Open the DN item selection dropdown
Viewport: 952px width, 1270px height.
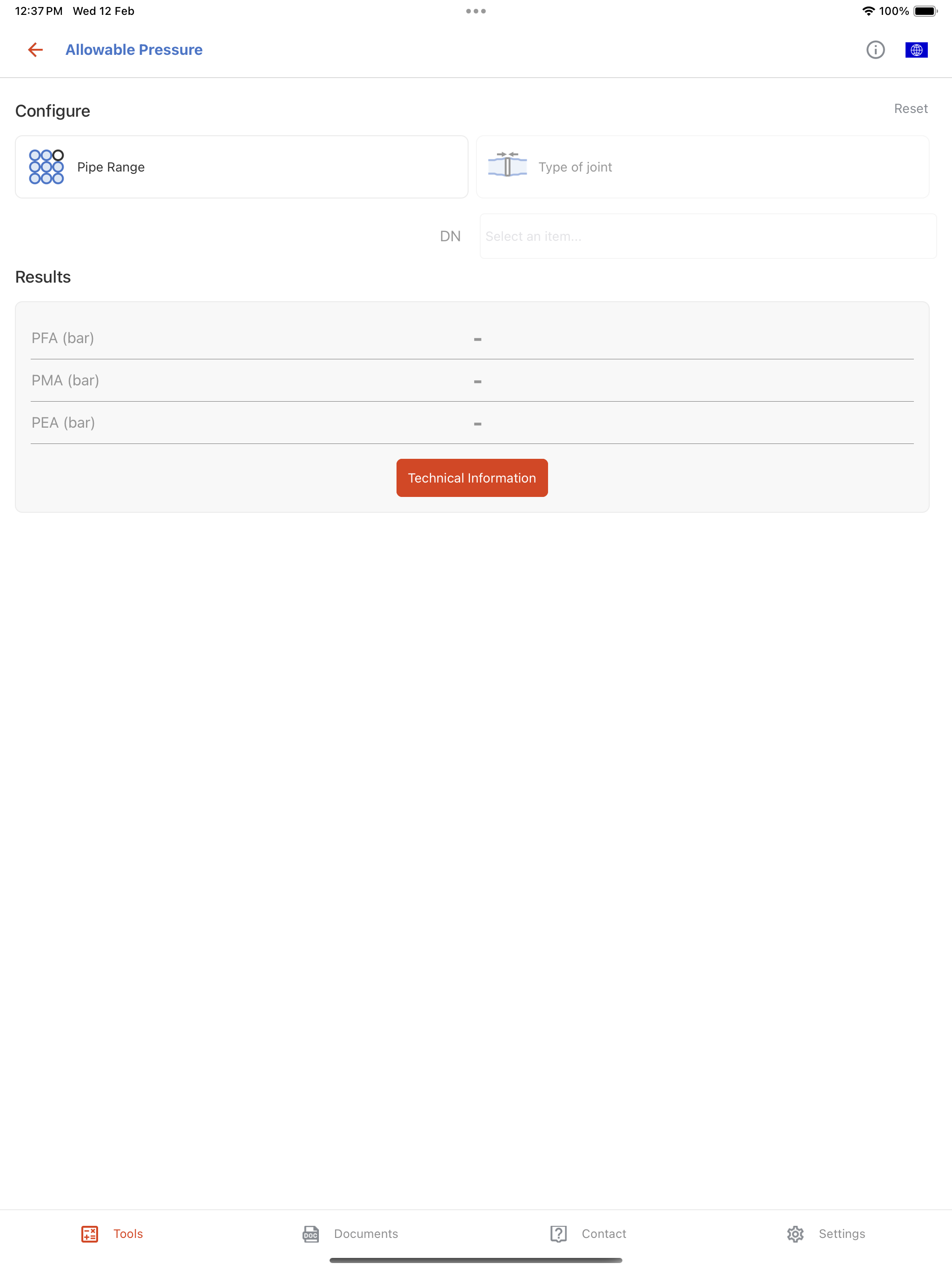pos(707,236)
